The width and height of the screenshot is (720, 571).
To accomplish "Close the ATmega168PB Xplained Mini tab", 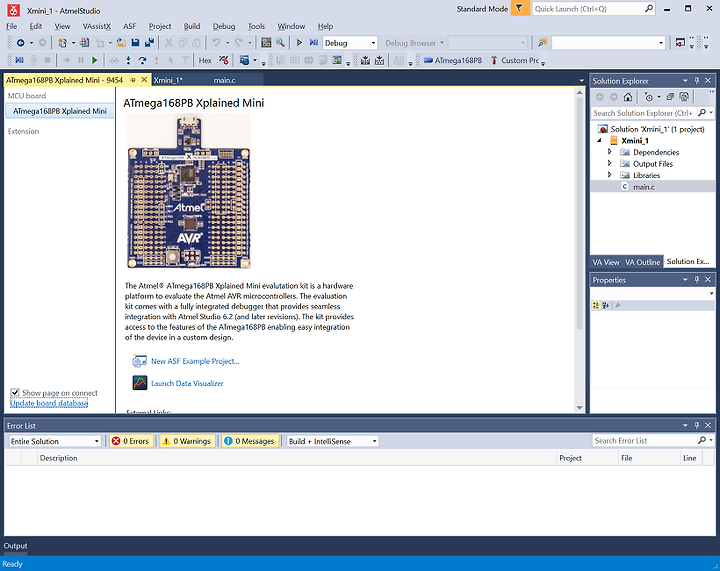I will 144,80.
